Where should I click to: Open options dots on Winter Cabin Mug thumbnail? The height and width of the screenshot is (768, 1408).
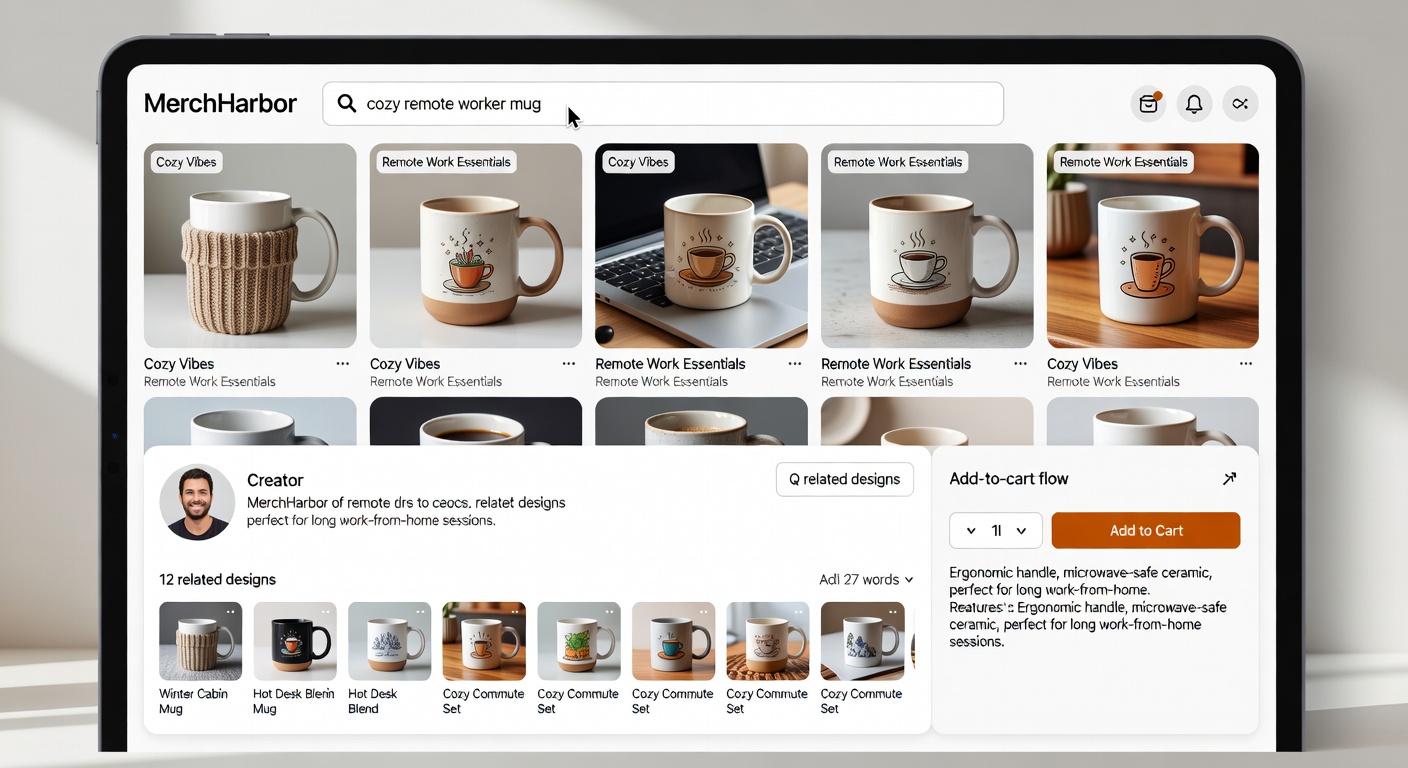coord(231,611)
